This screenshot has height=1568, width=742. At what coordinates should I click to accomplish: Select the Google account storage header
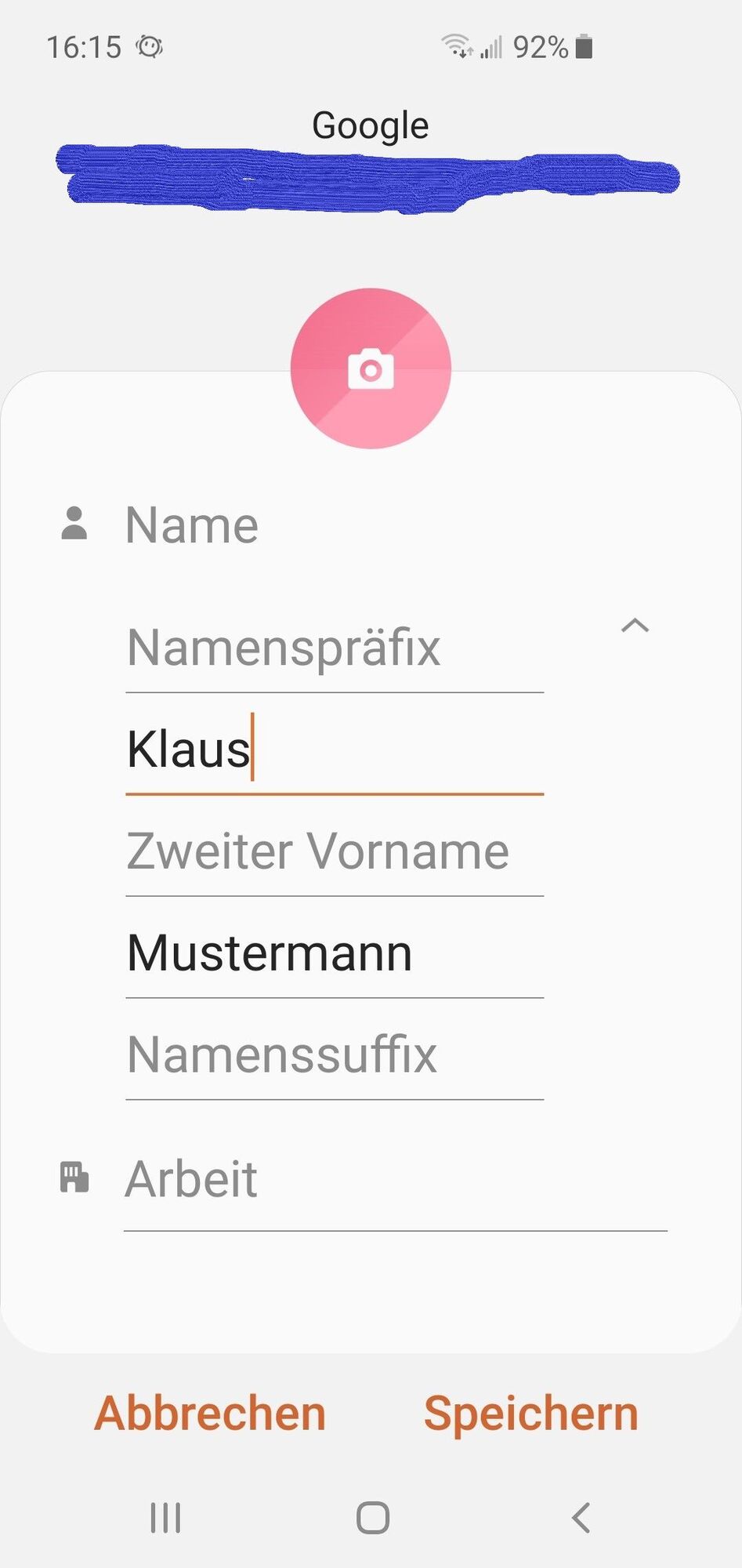click(x=371, y=125)
